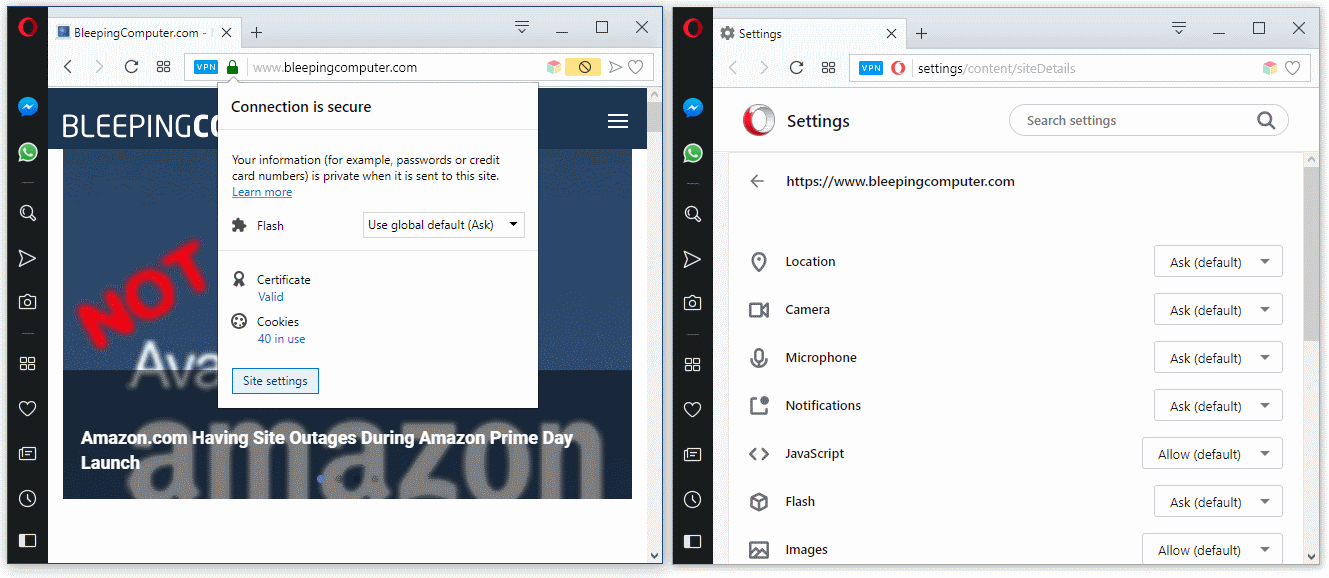Open snapshot camera in Settings window sidebar

(x=692, y=302)
